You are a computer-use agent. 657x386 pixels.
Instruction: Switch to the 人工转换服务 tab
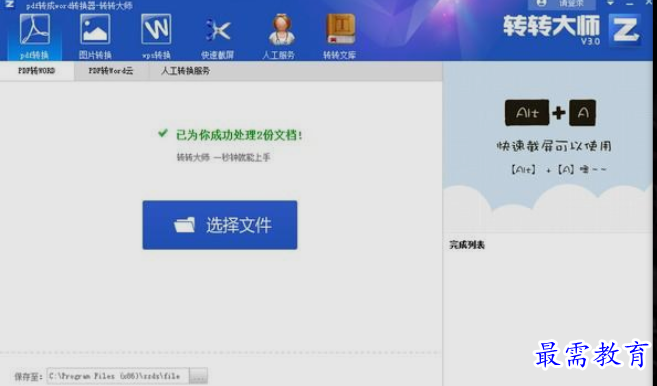tap(185, 71)
